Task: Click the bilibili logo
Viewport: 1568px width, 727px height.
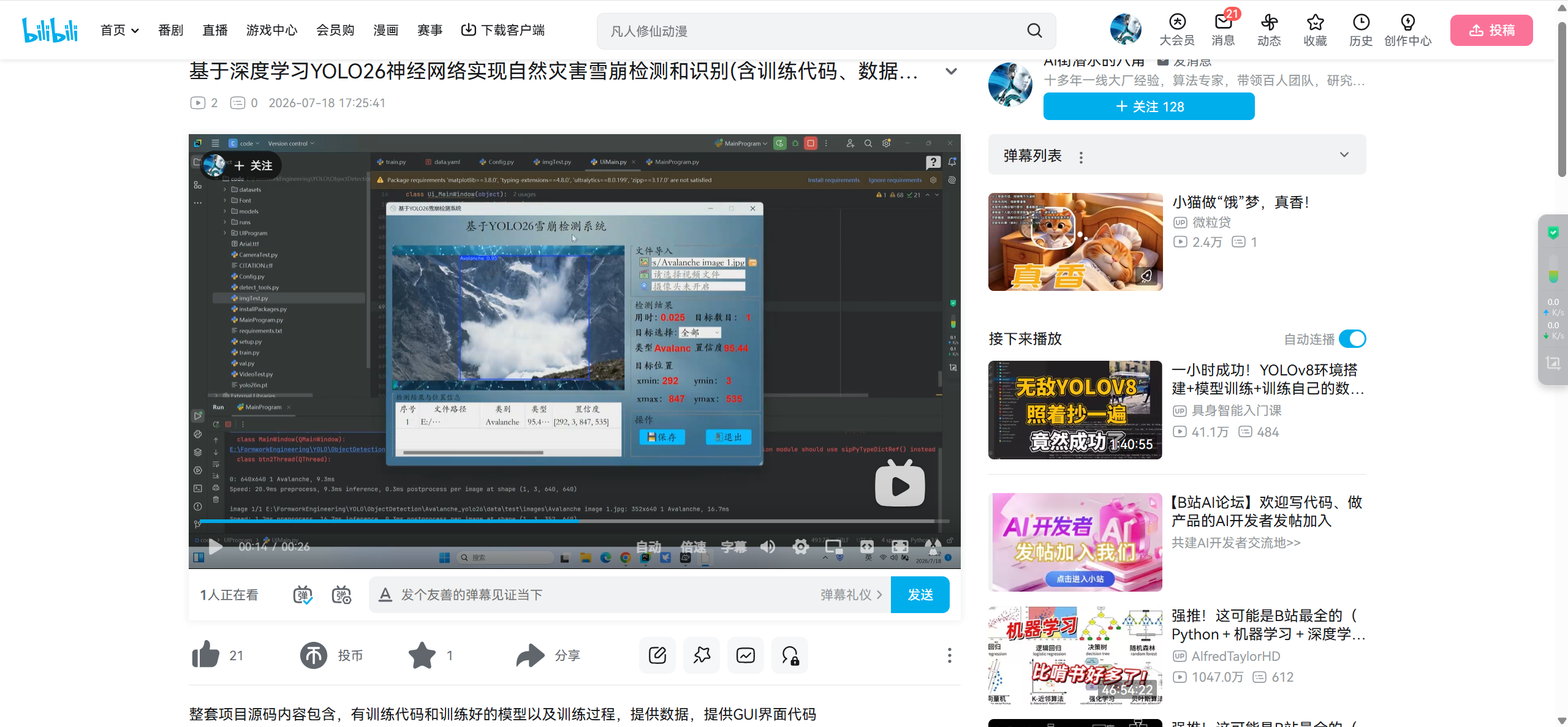Action: point(50,30)
